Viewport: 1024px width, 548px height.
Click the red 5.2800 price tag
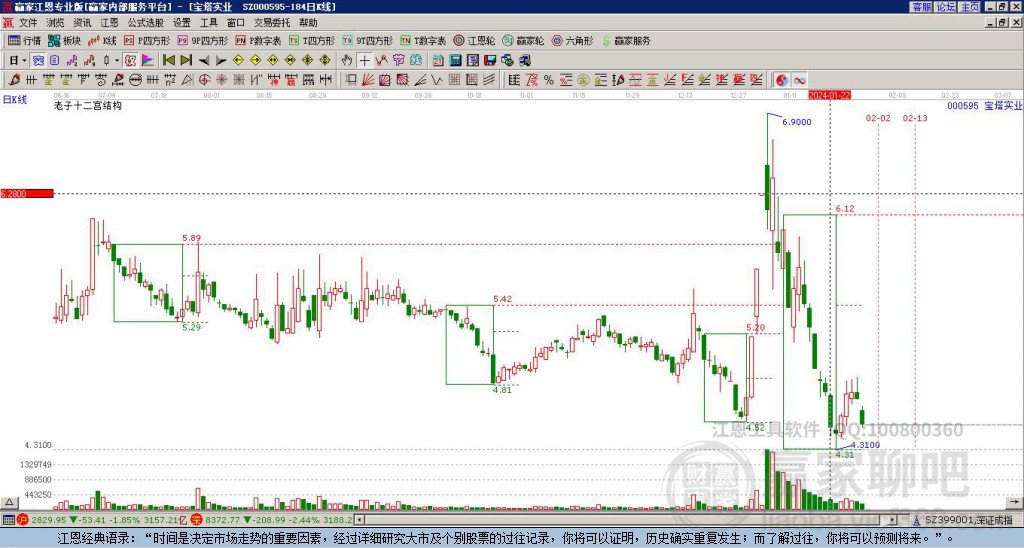pos(27,194)
